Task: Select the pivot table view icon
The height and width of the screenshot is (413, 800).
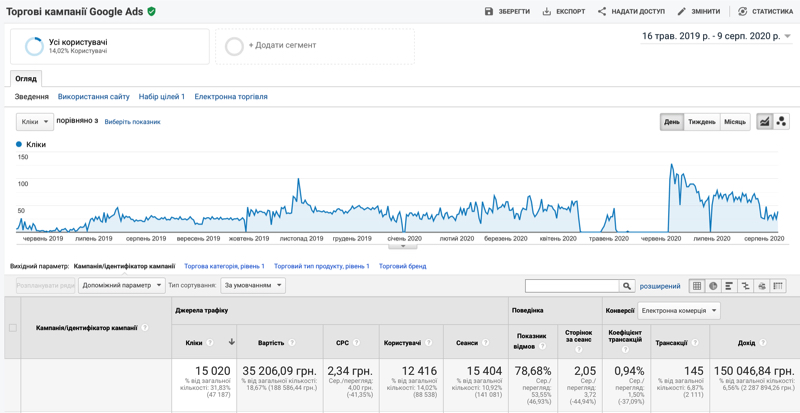Action: [778, 286]
